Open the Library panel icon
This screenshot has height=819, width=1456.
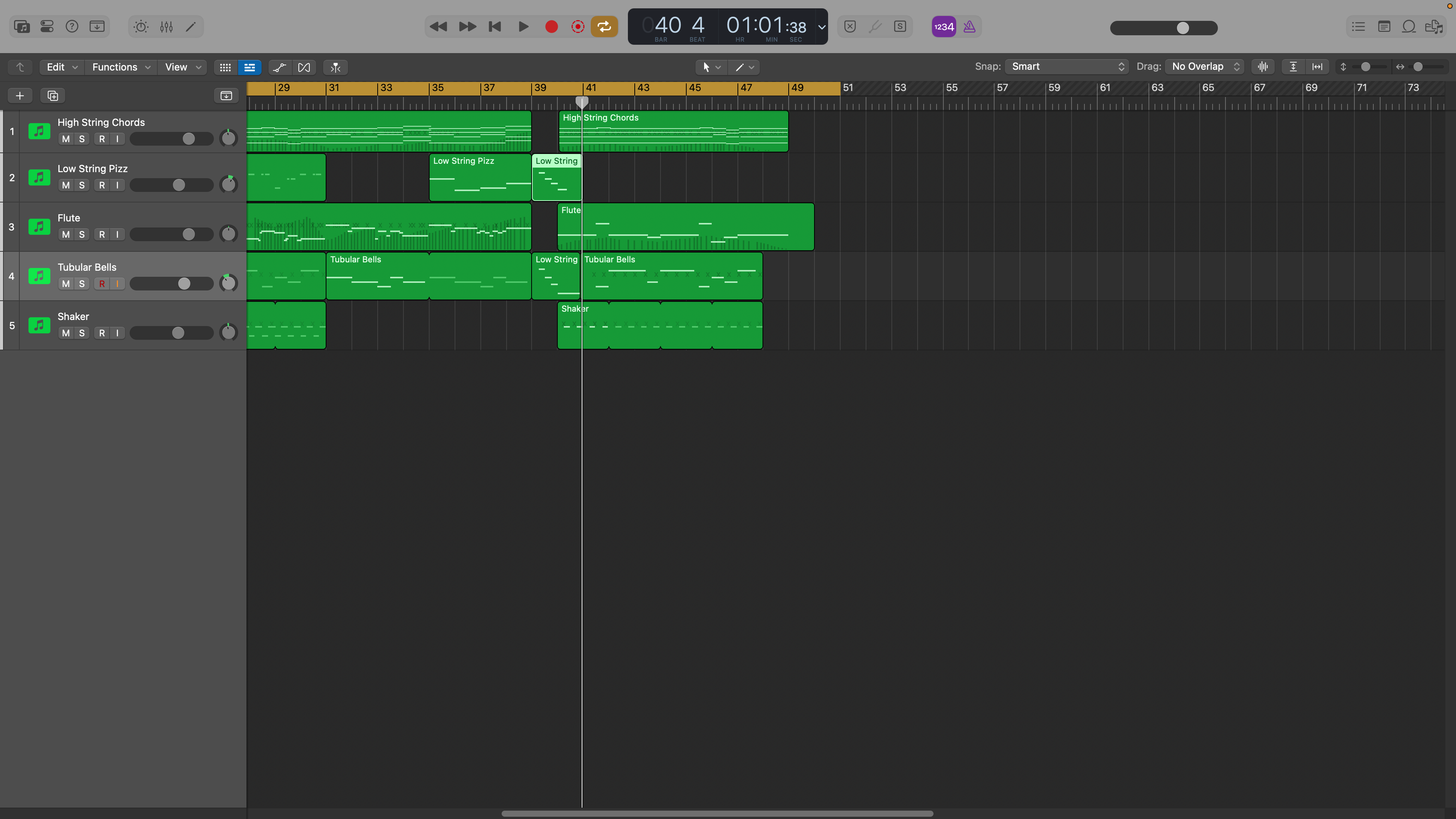[x=22, y=27]
